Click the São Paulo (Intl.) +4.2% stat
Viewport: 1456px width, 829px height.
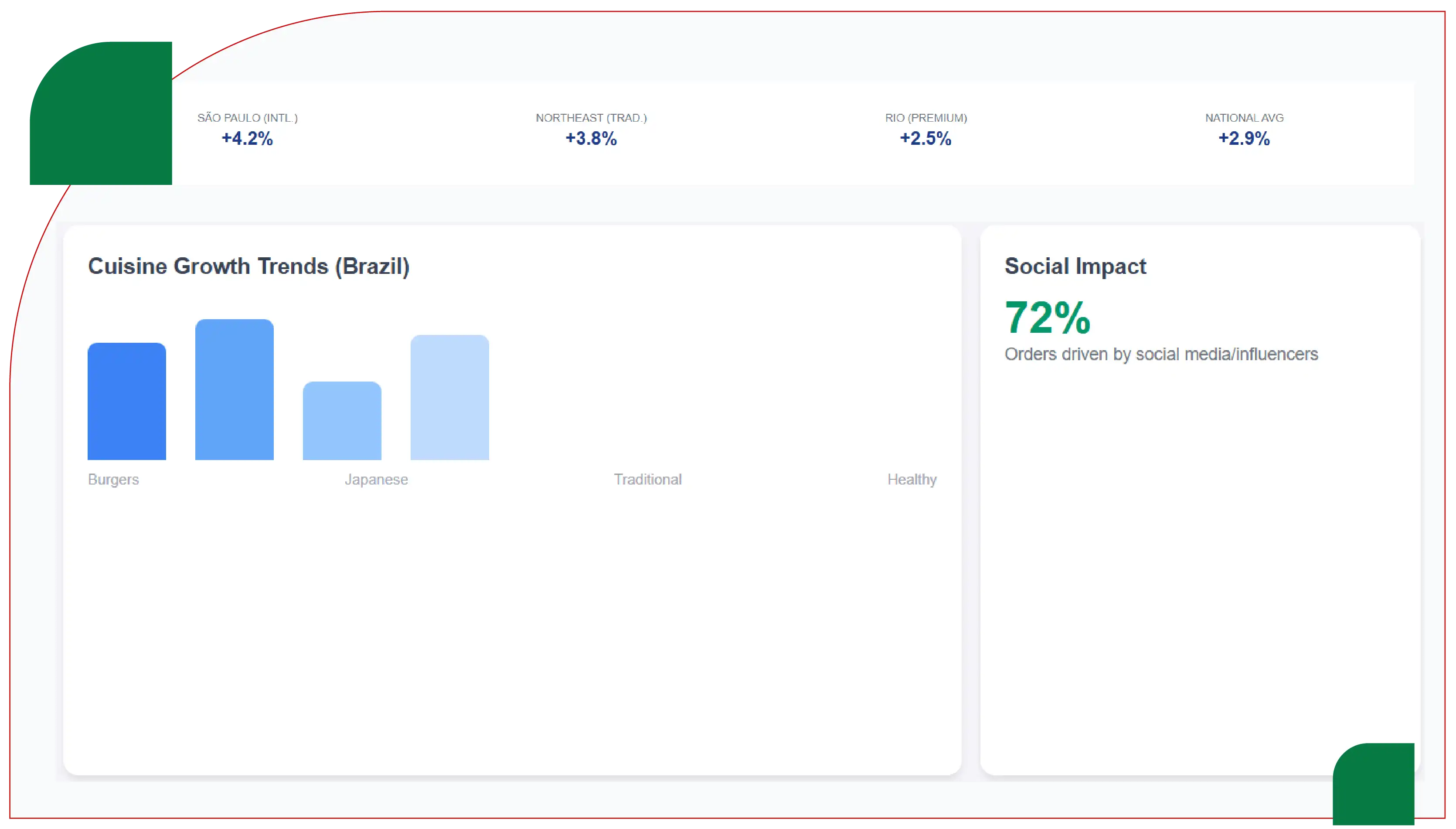[x=248, y=130]
